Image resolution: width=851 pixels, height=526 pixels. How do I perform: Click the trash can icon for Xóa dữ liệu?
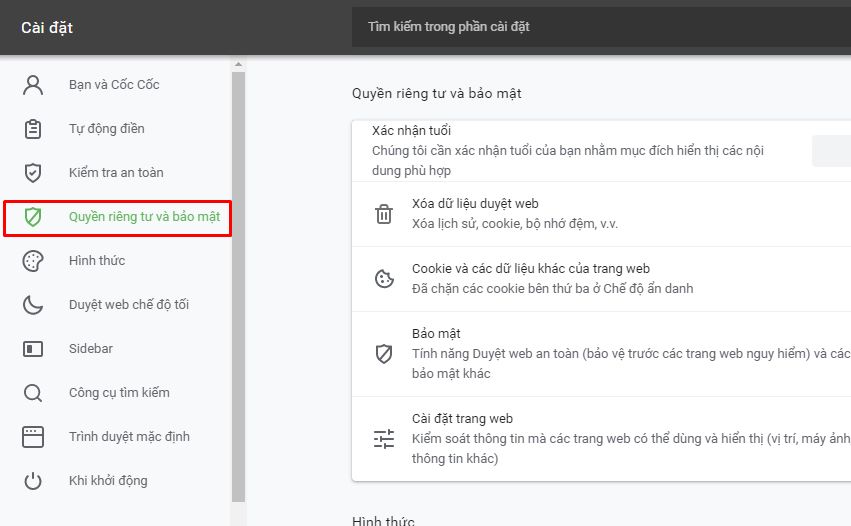click(x=384, y=214)
